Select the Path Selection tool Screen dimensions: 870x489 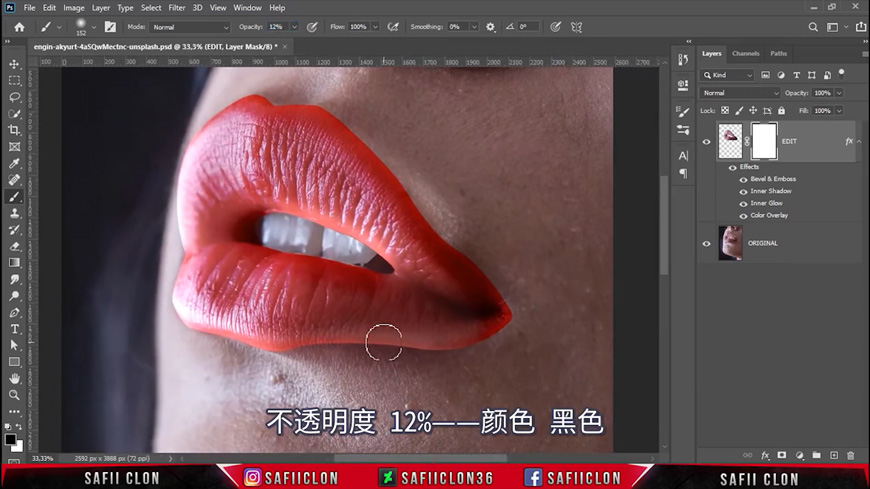coord(14,345)
